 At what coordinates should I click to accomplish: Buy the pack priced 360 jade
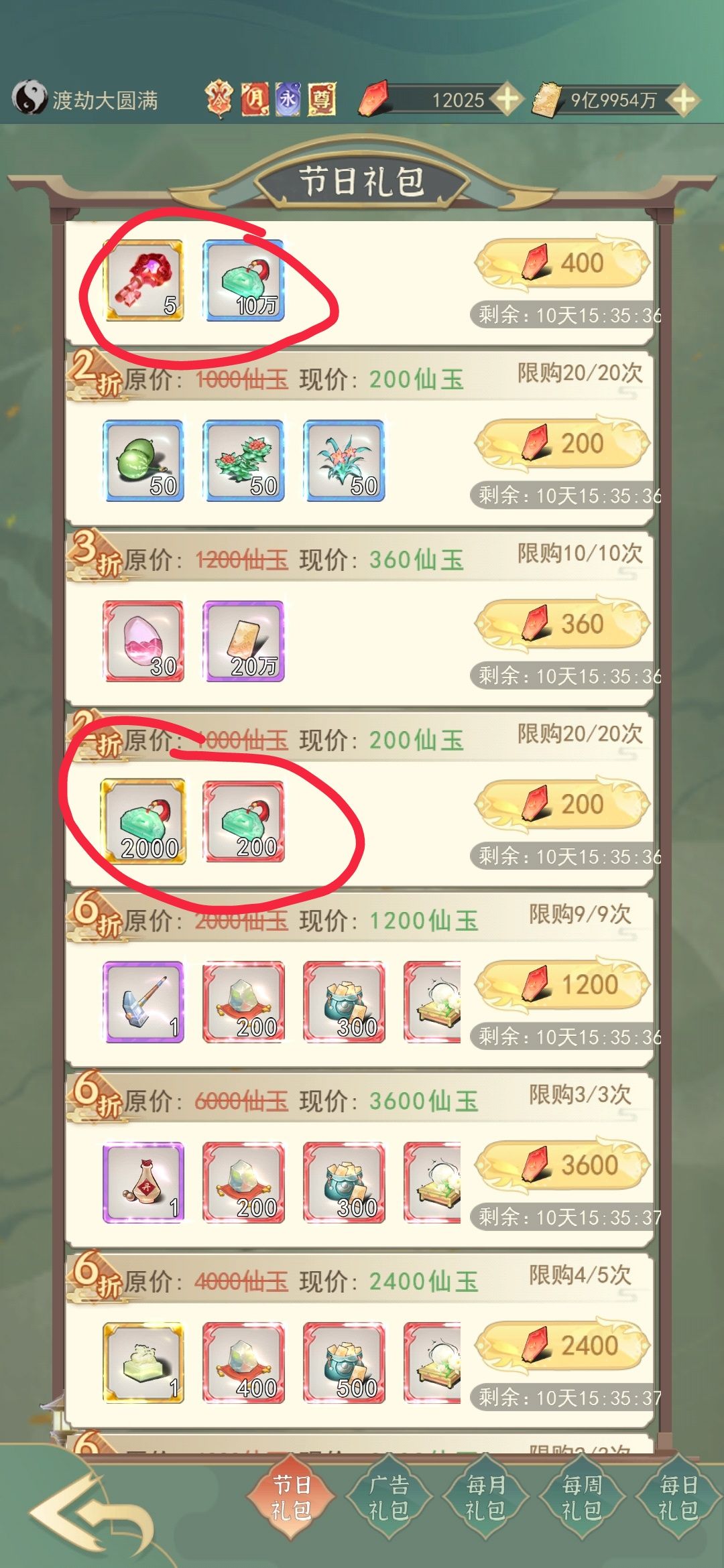point(562,624)
